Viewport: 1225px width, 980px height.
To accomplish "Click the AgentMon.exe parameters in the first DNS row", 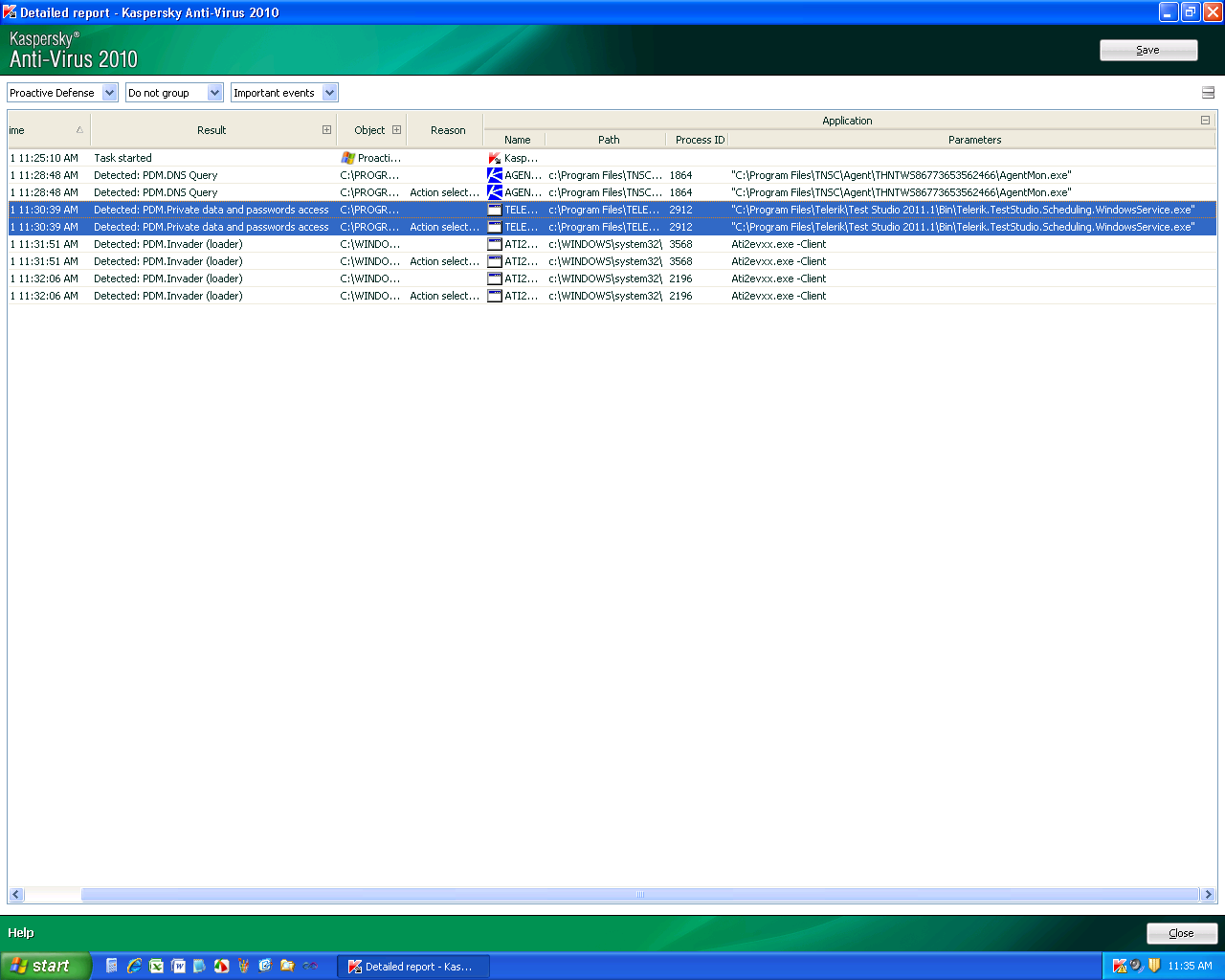I will pos(901,175).
